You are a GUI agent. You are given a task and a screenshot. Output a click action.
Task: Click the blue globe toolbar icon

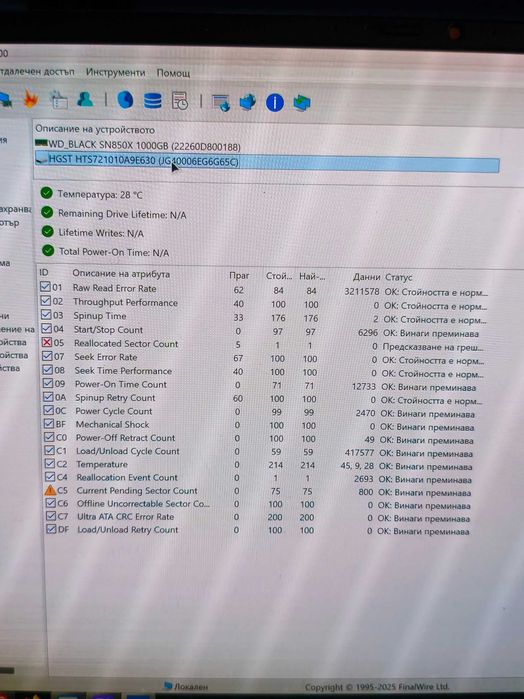pos(125,100)
